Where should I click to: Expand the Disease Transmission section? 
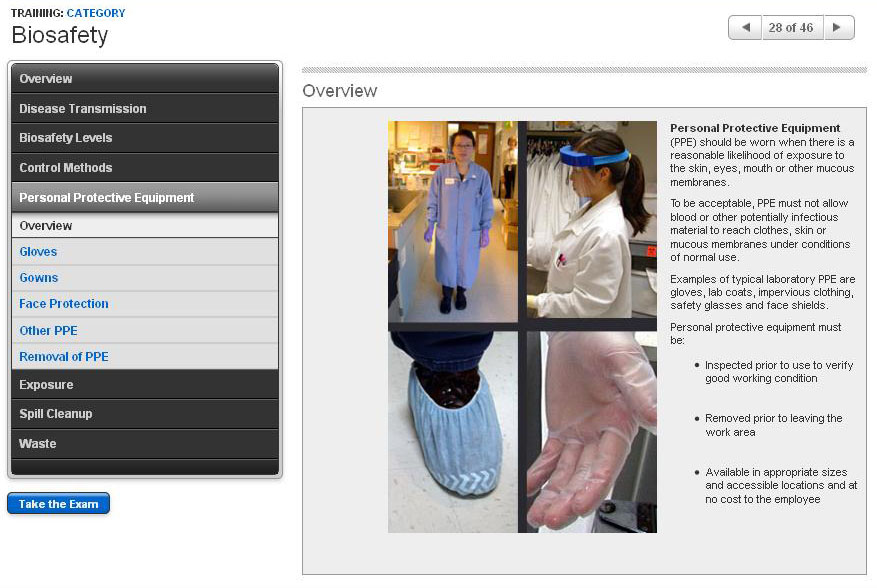coord(145,109)
